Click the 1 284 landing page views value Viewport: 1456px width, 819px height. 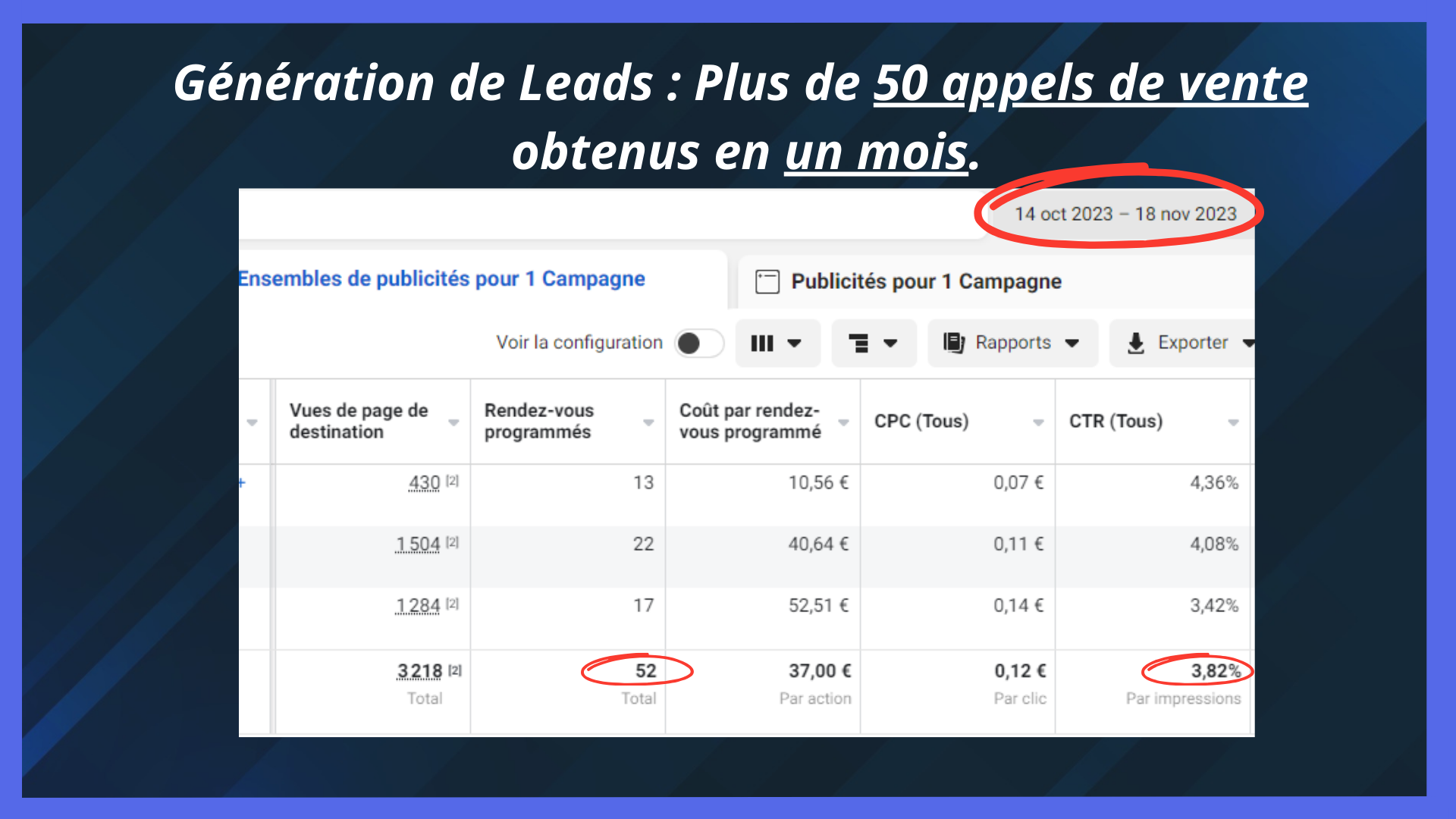pos(417,606)
